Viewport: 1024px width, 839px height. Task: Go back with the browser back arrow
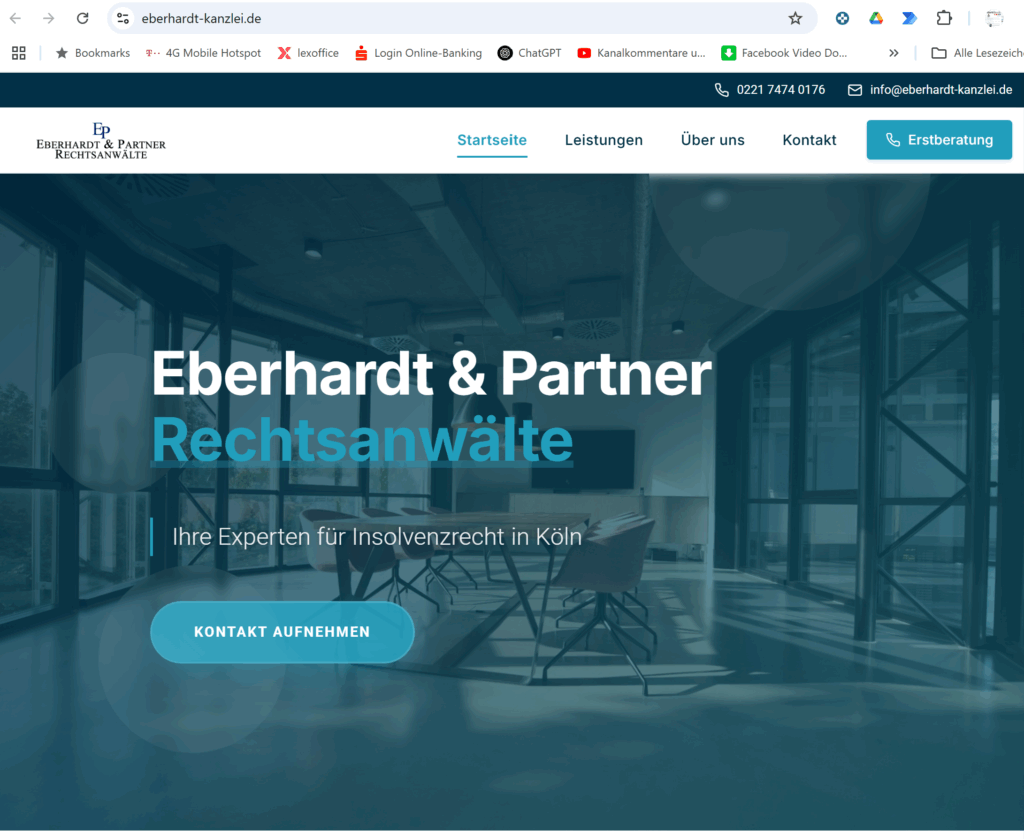pos(16,18)
